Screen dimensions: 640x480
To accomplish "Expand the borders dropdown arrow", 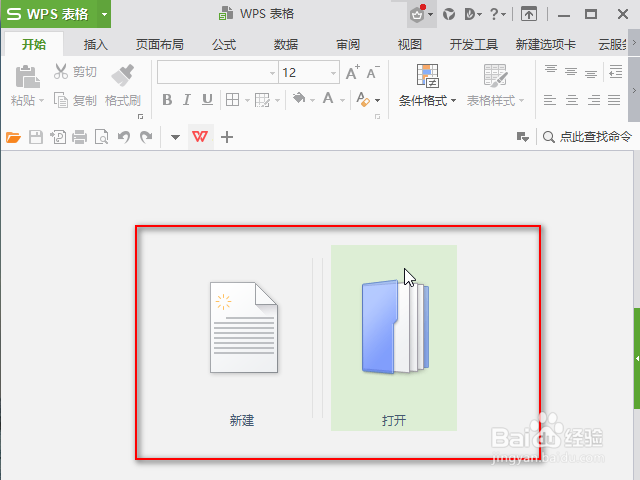I will [247, 100].
